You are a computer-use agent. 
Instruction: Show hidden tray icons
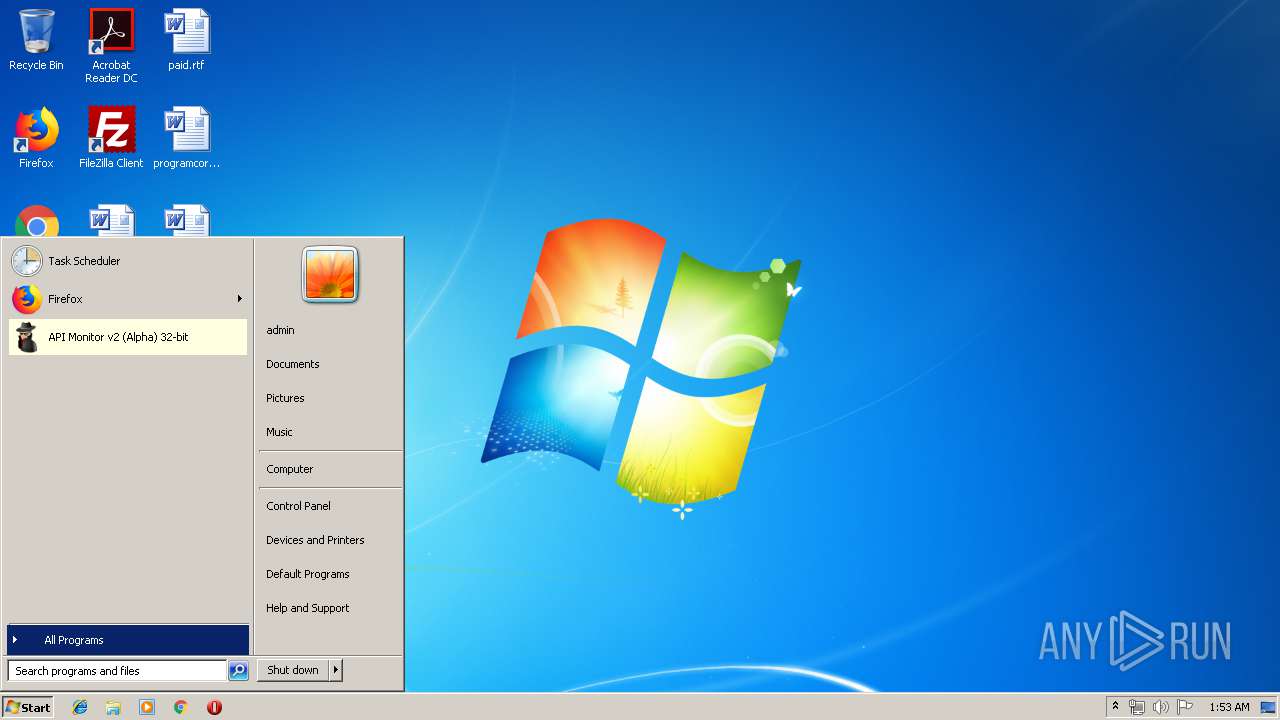click(x=1115, y=707)
